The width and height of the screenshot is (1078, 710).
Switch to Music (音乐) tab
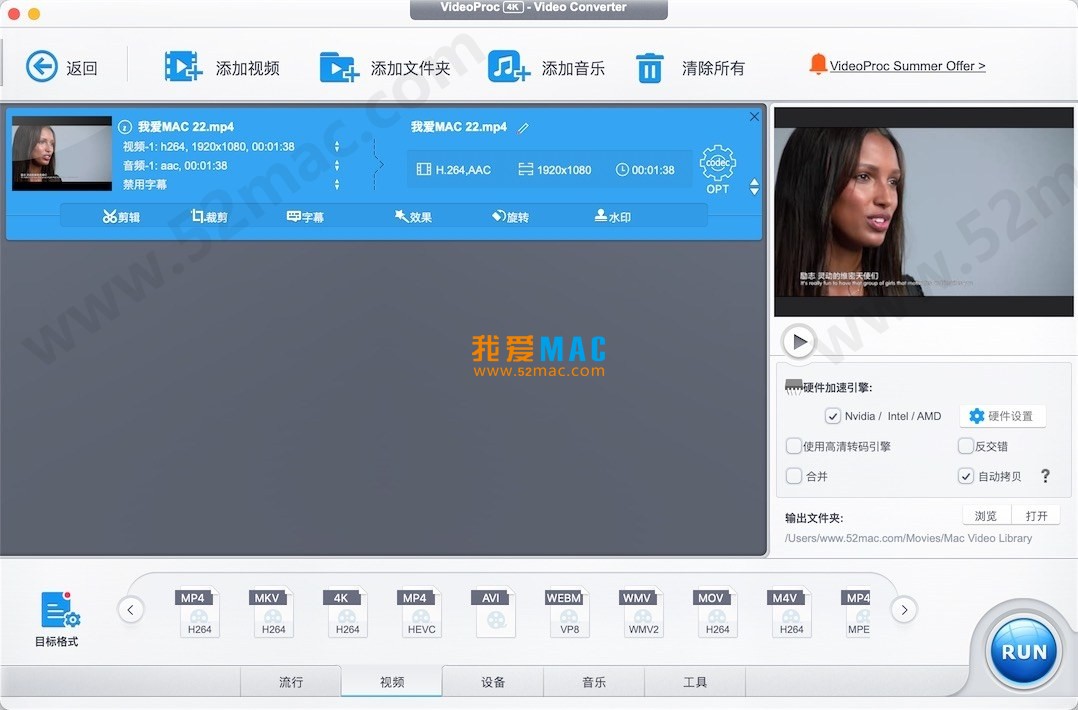tap(594, 681)
